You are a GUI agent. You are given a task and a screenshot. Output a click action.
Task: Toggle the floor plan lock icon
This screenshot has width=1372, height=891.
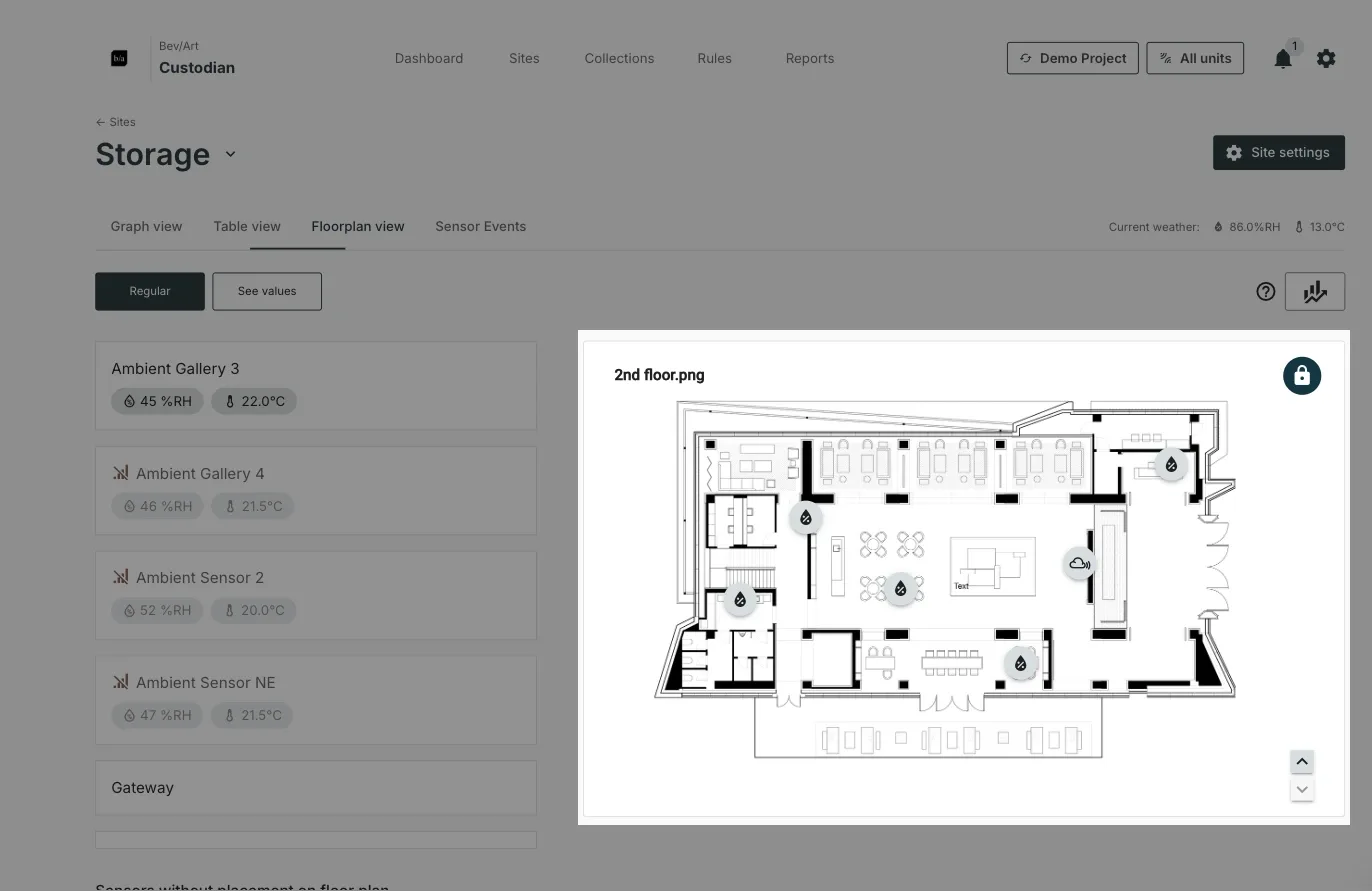[1302, 376]
